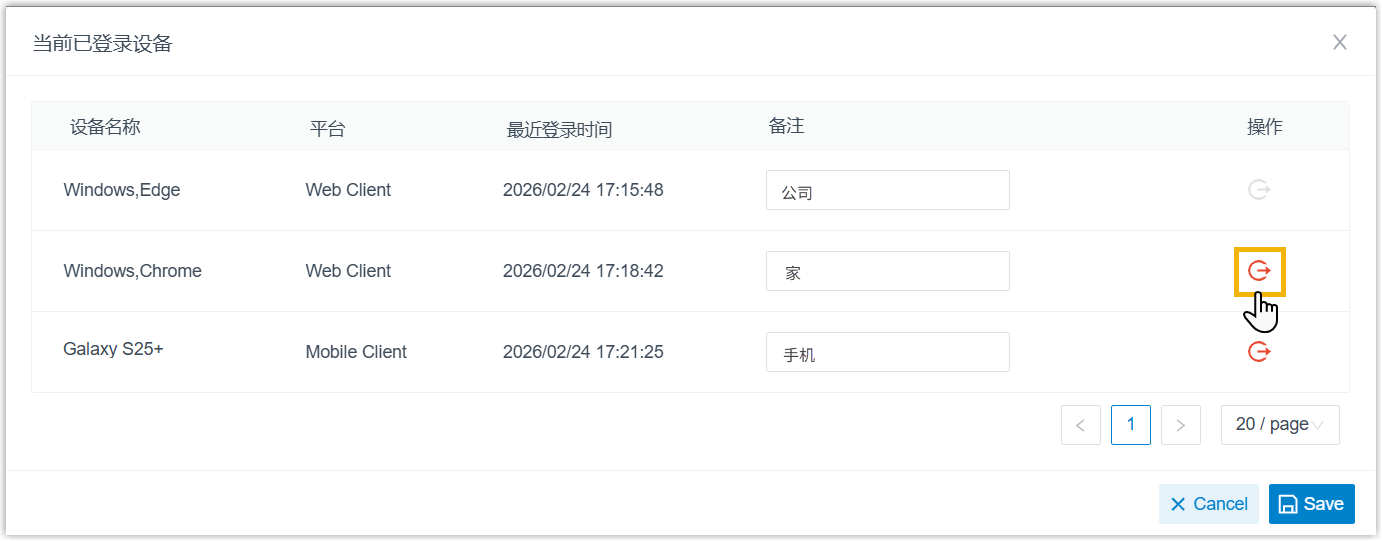1382x541 pixels.
Task: Select the Galaxy S25+ device name
Action: point(113,350)
